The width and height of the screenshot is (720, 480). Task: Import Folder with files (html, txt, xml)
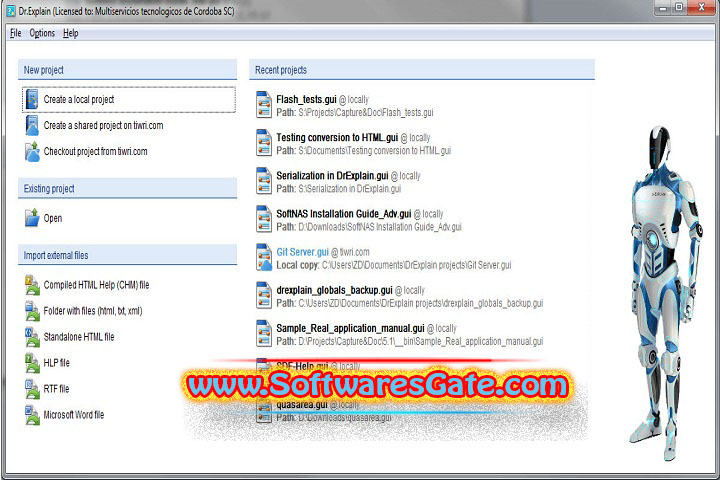[x=93, y=311]
